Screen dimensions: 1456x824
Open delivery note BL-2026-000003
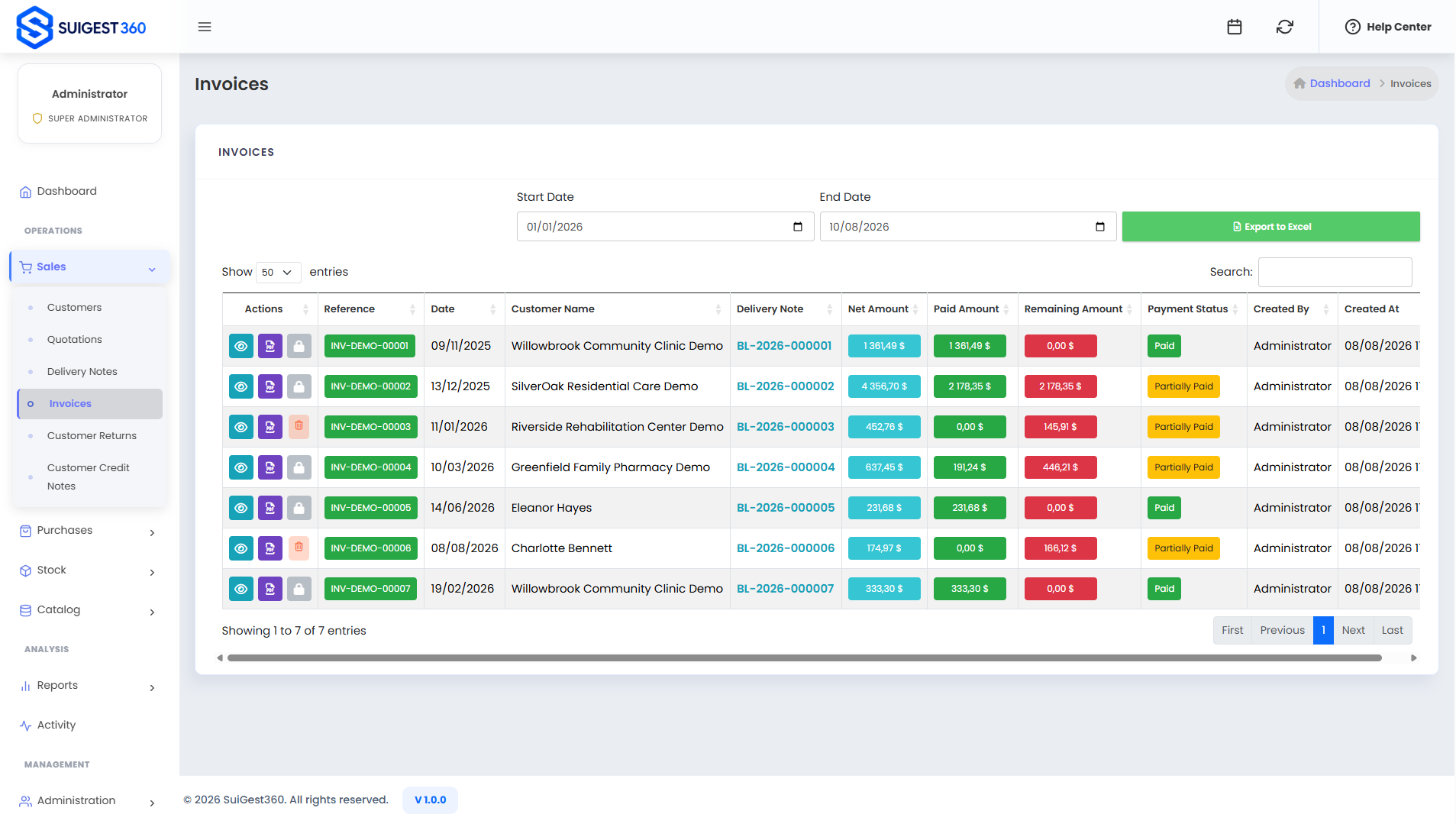[x=785, y=427]
